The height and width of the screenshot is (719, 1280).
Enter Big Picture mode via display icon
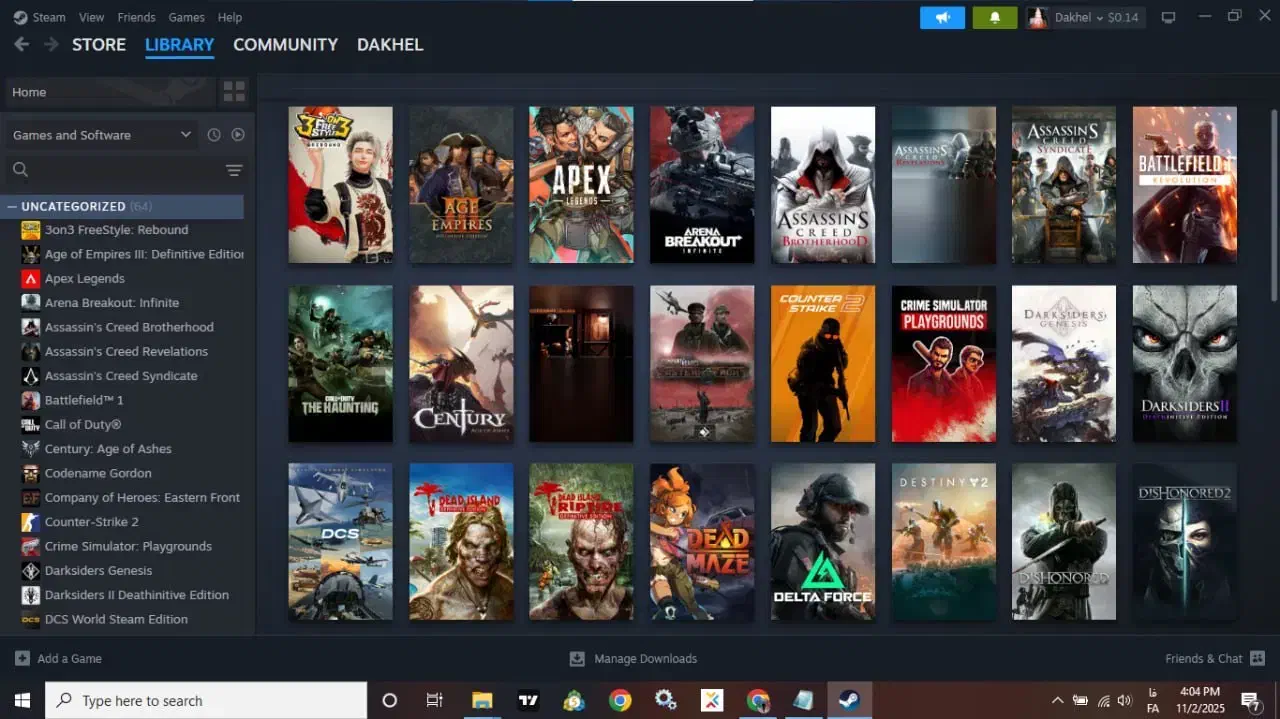pos(1168,17)
